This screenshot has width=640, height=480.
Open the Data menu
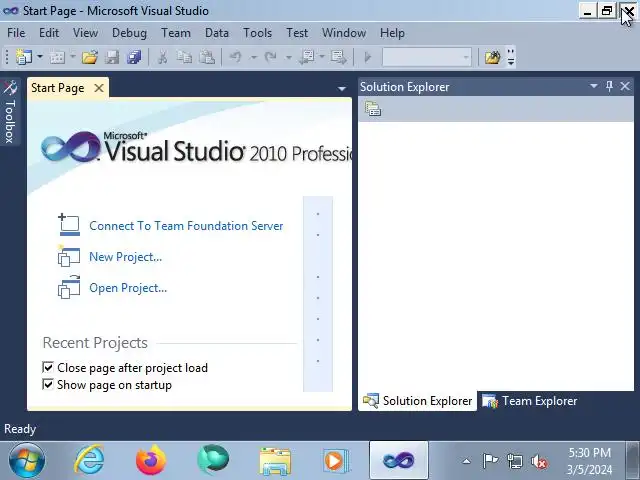point(217,33)
